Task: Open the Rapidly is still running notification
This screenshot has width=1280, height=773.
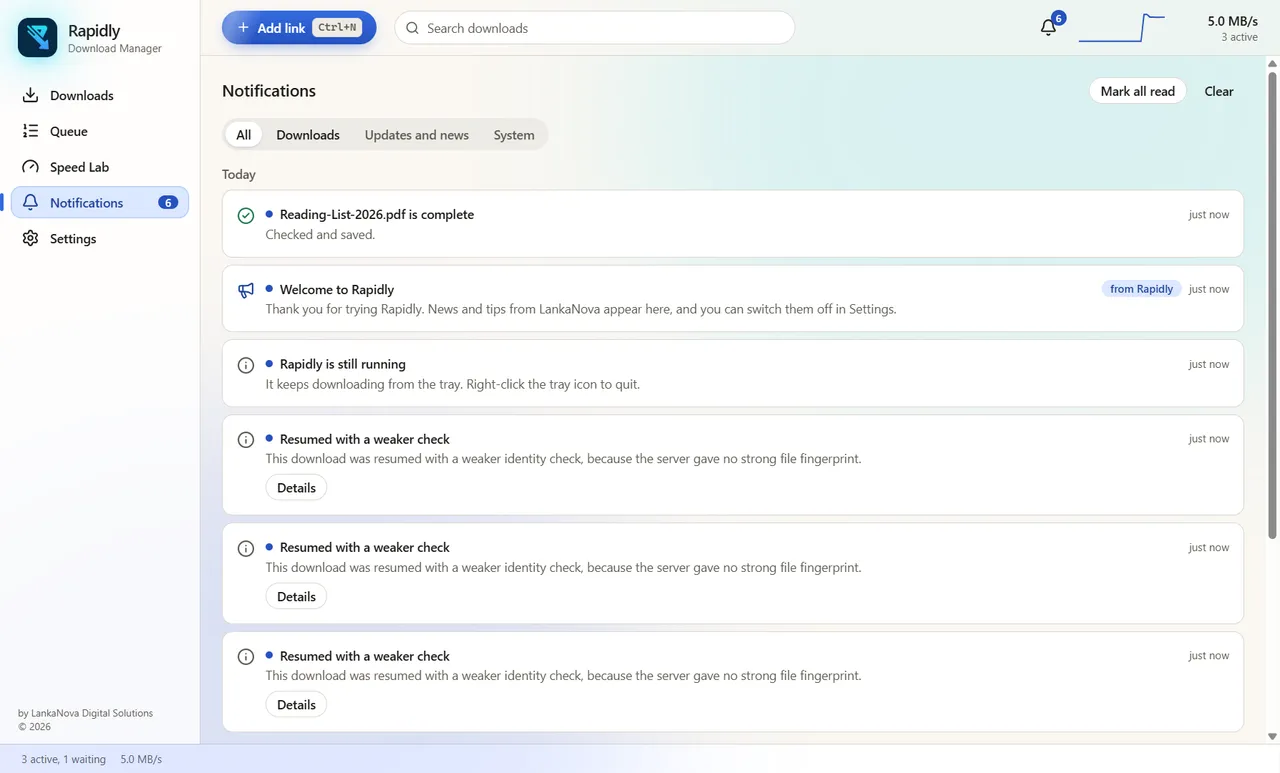Action: [x=733, y=373]
